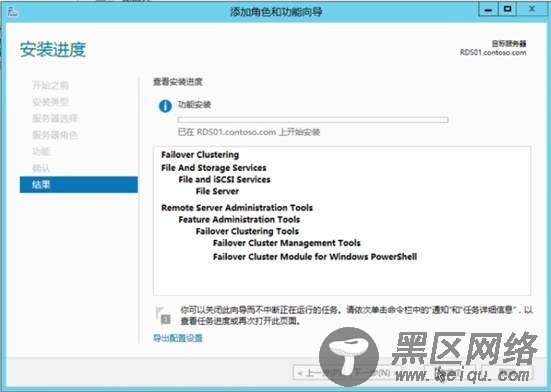This screenshot has width=551, height=392.
Task: Click the installation progress bar
Action: click(313, 120)
